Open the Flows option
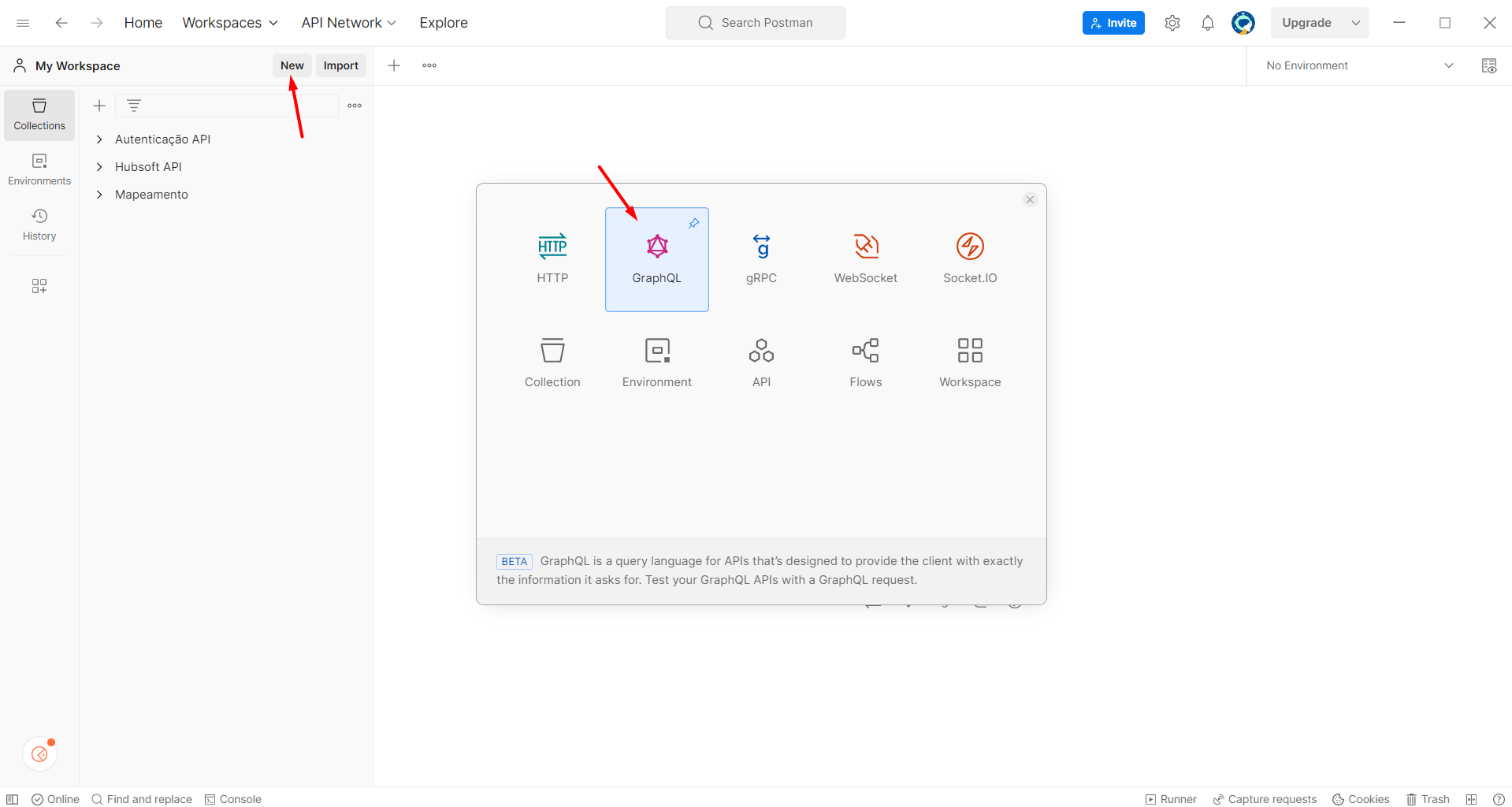Screen dimensions: 1512x807 click(865, 363)
